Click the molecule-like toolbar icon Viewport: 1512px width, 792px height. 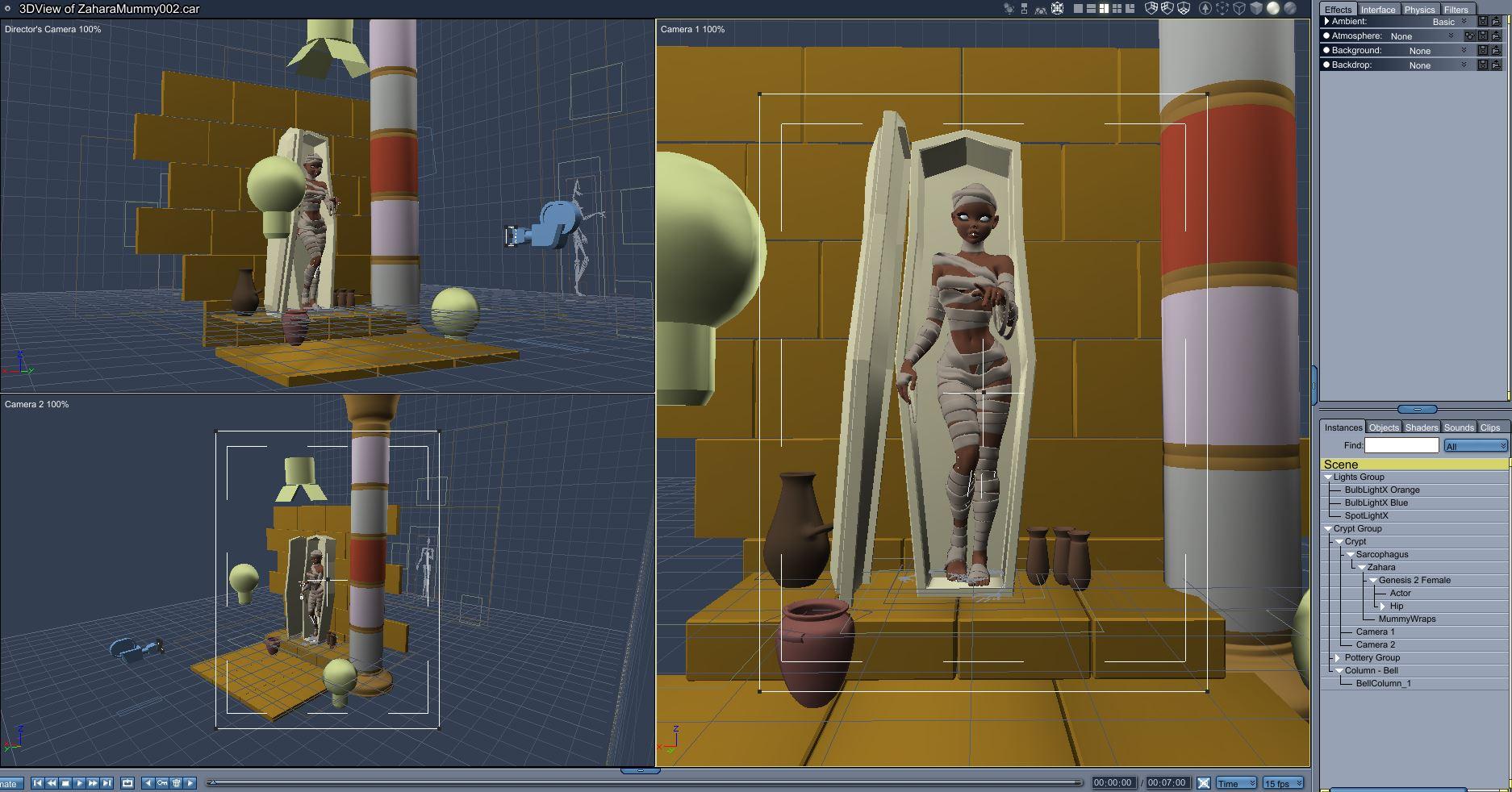coord(1009,8)
